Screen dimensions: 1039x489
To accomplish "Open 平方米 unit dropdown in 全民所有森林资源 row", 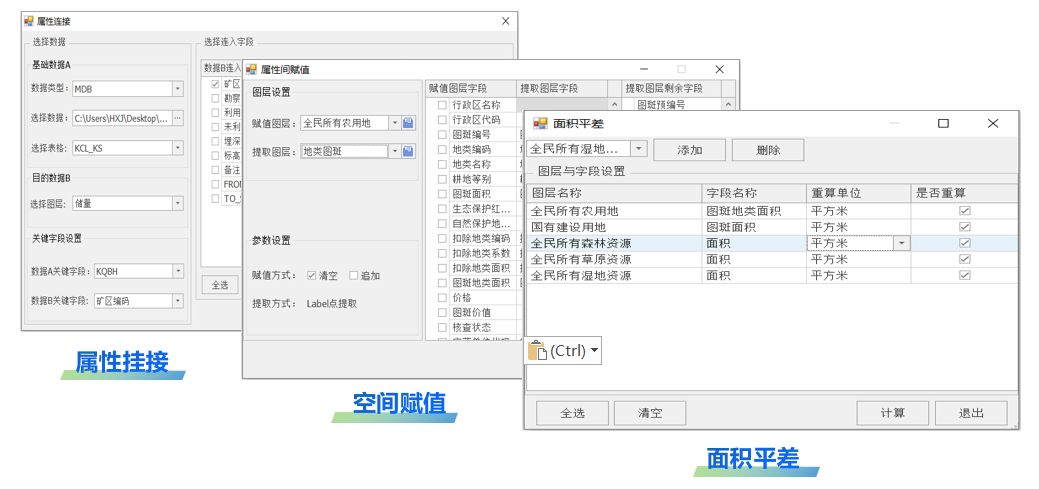I will [902, 243].
